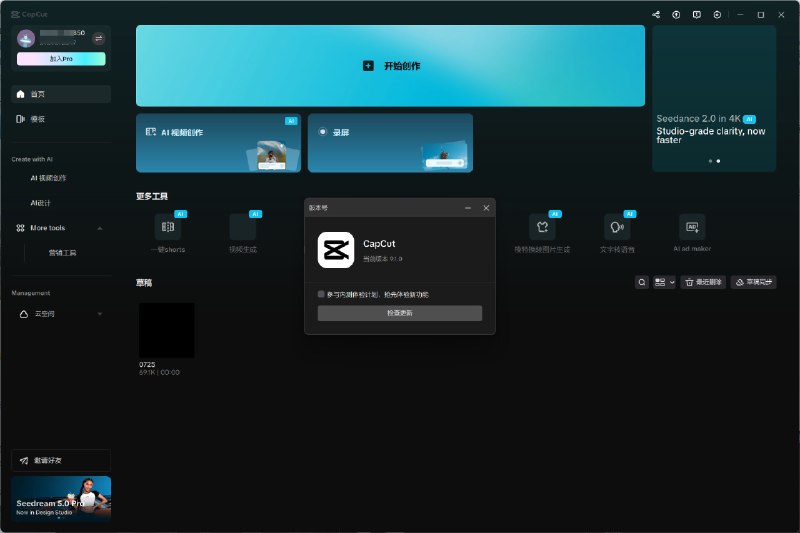Click the 最近删除 trash button
The width and height of the screenshot is (800, 533).
[703, 282]
